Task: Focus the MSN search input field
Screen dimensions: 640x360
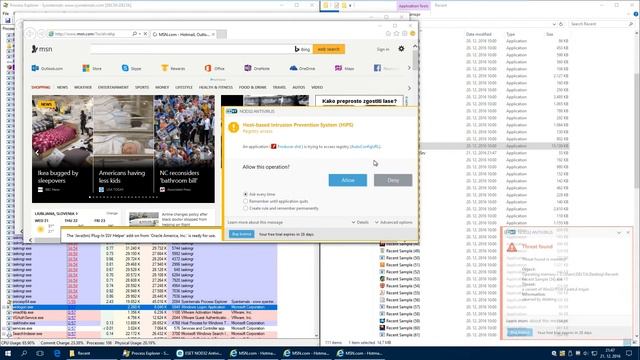Action: [191, 49]
